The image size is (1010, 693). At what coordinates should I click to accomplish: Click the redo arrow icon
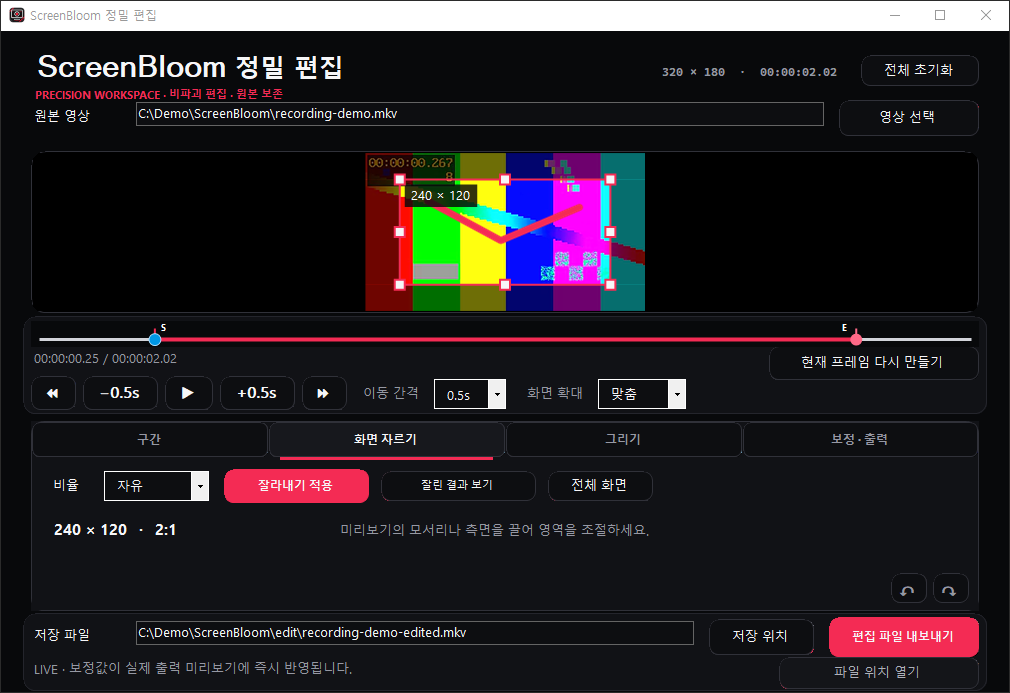pyautogui.click(x=949, y=589)
